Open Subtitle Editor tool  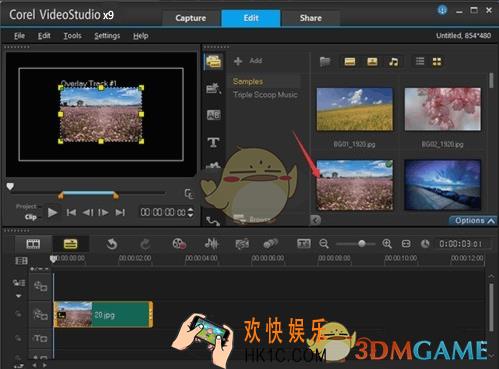(x=304, y=244)
